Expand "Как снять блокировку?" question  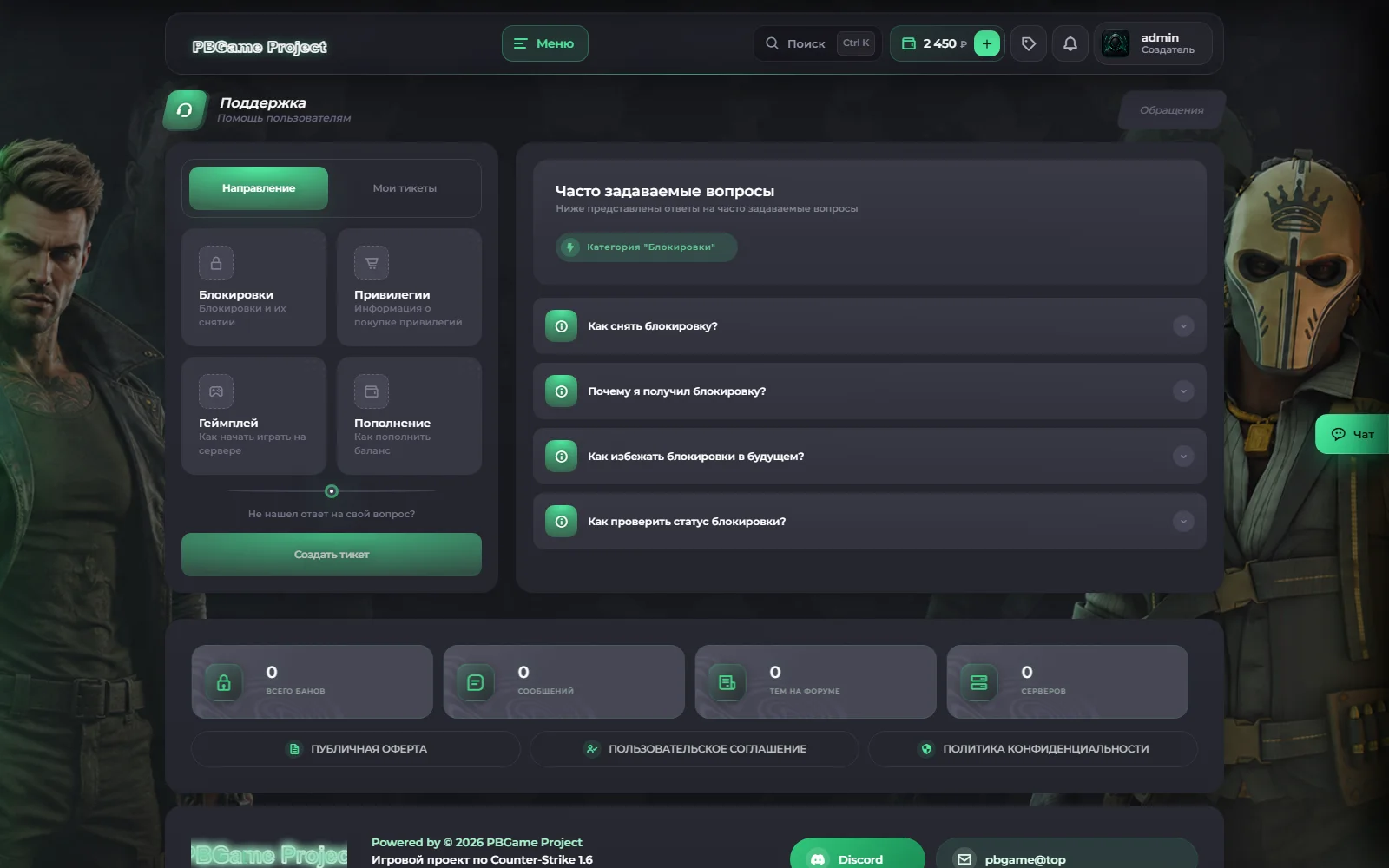(870, 326)
